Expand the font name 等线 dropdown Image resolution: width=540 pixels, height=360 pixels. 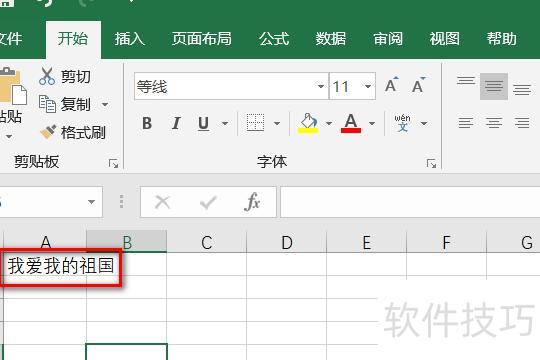[321, 86]
